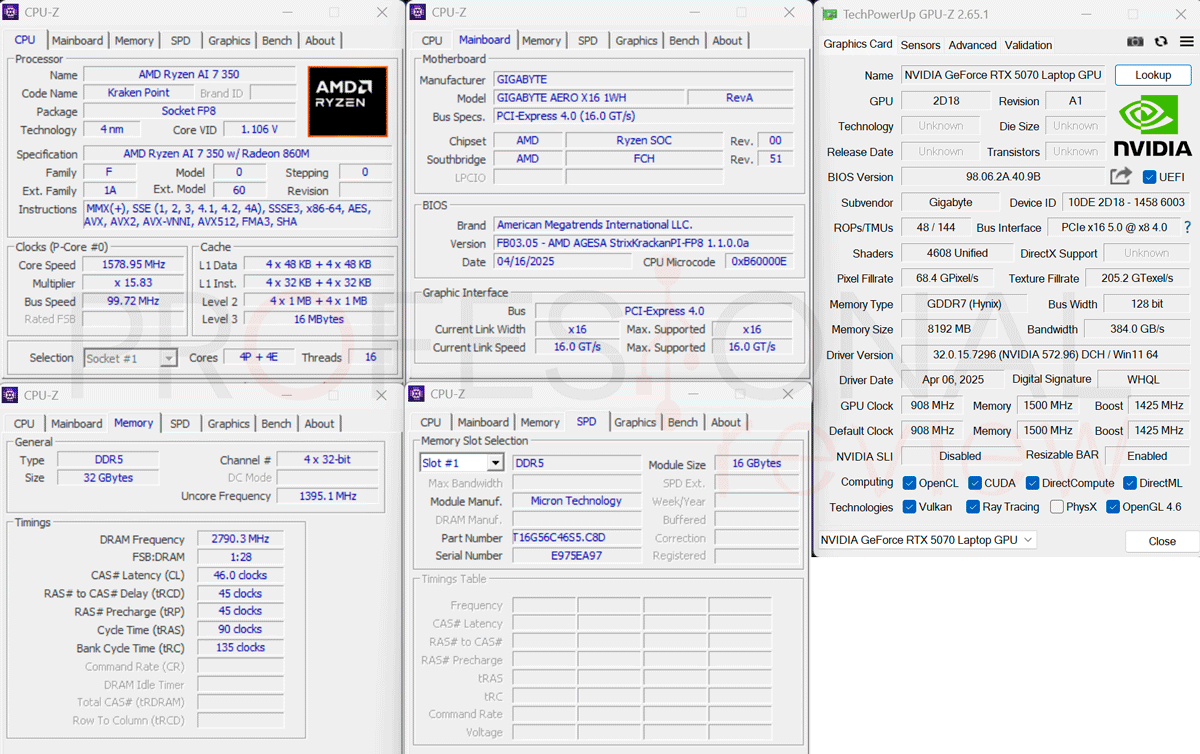Image resolution: width=1200 pixels, height=754 pixels.
Task: Open the Slot #1 memory slot dropdown
Action: (x=462, y=463)
